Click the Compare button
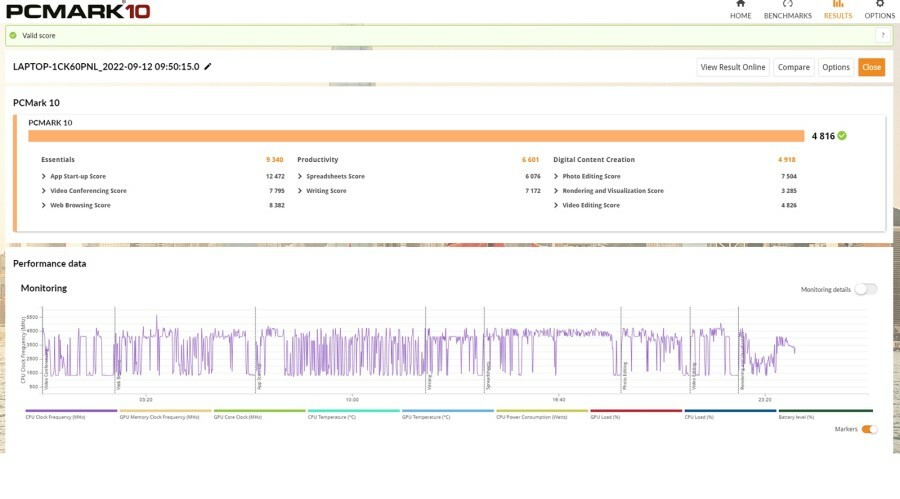The height and width of the screenshot is (499, 900). tap(793, 67)
